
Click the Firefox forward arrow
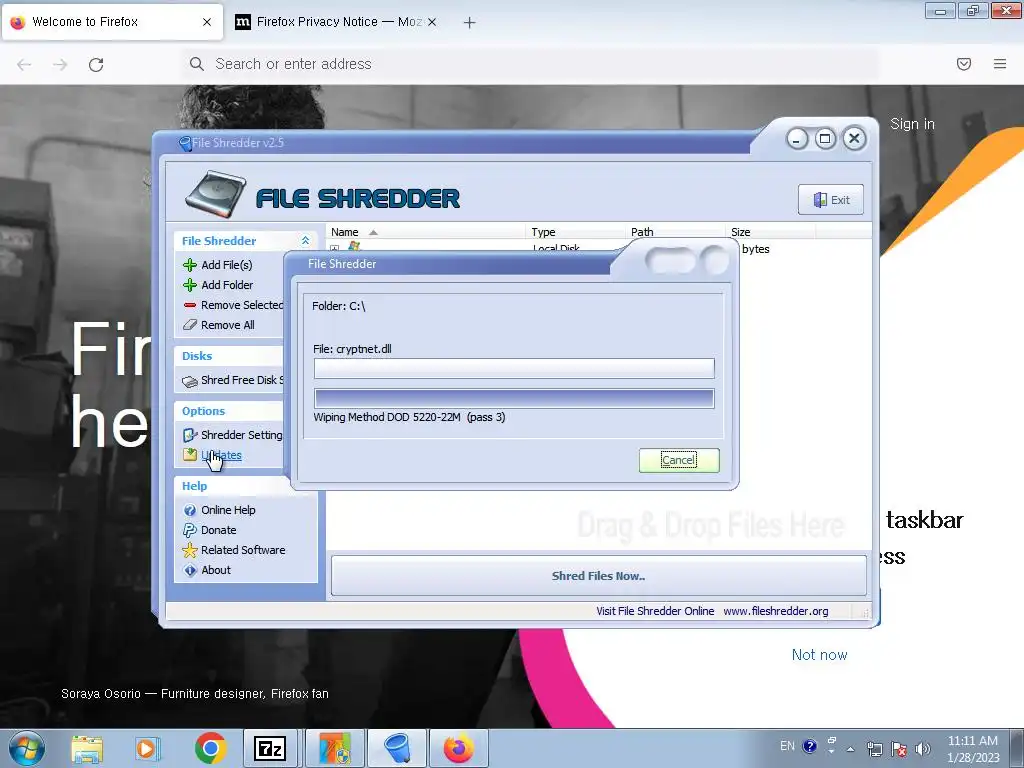60,64
